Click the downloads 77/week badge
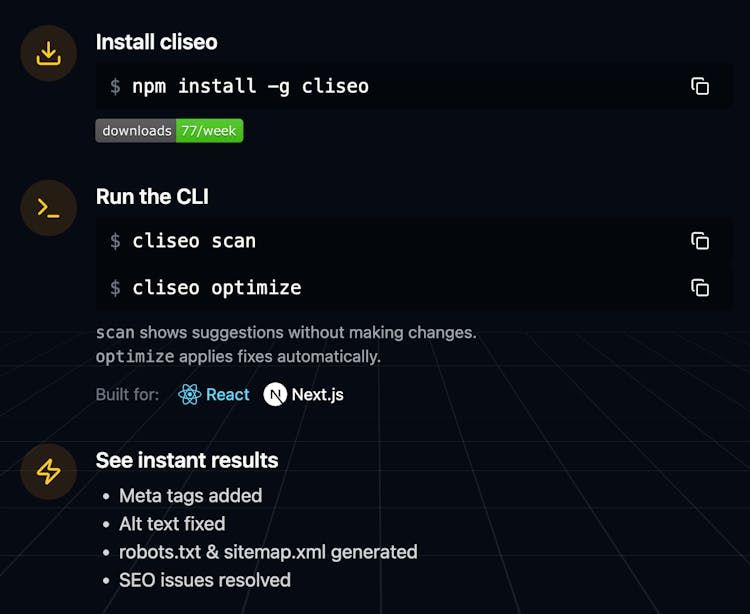The width and height of the screenshot is (750, 614). [x=169, y=131]
